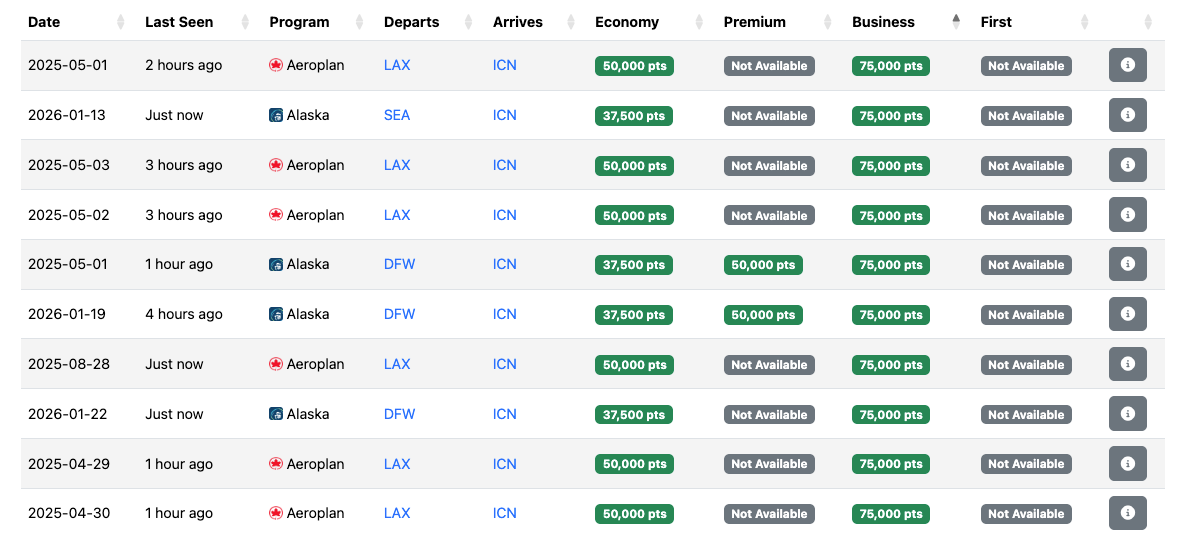Select 50,000 pts premium on 2026-01-19
Screen dimensions: 1177x534
(763, 315)
